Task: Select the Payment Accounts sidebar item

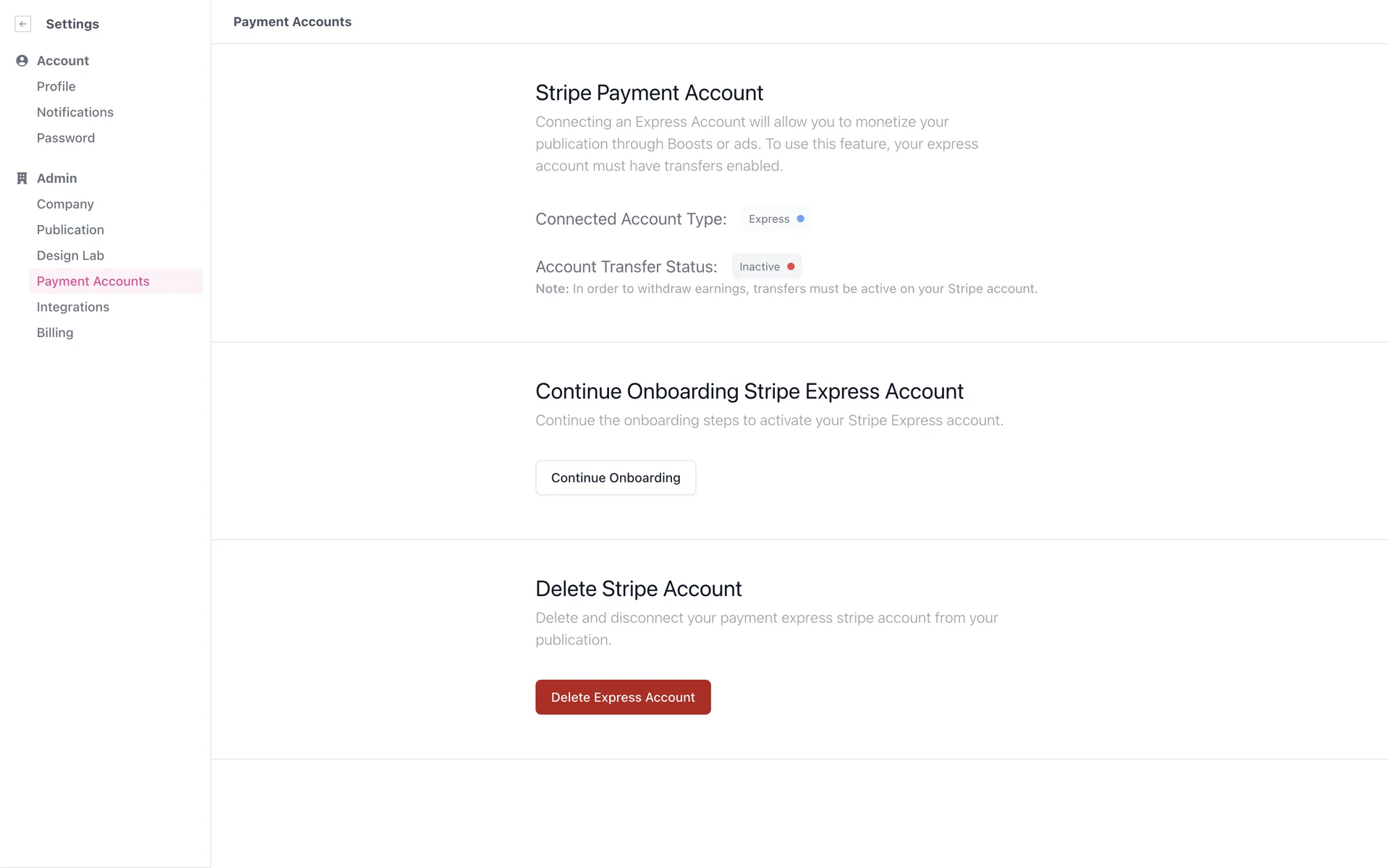Action: [93, 281]
